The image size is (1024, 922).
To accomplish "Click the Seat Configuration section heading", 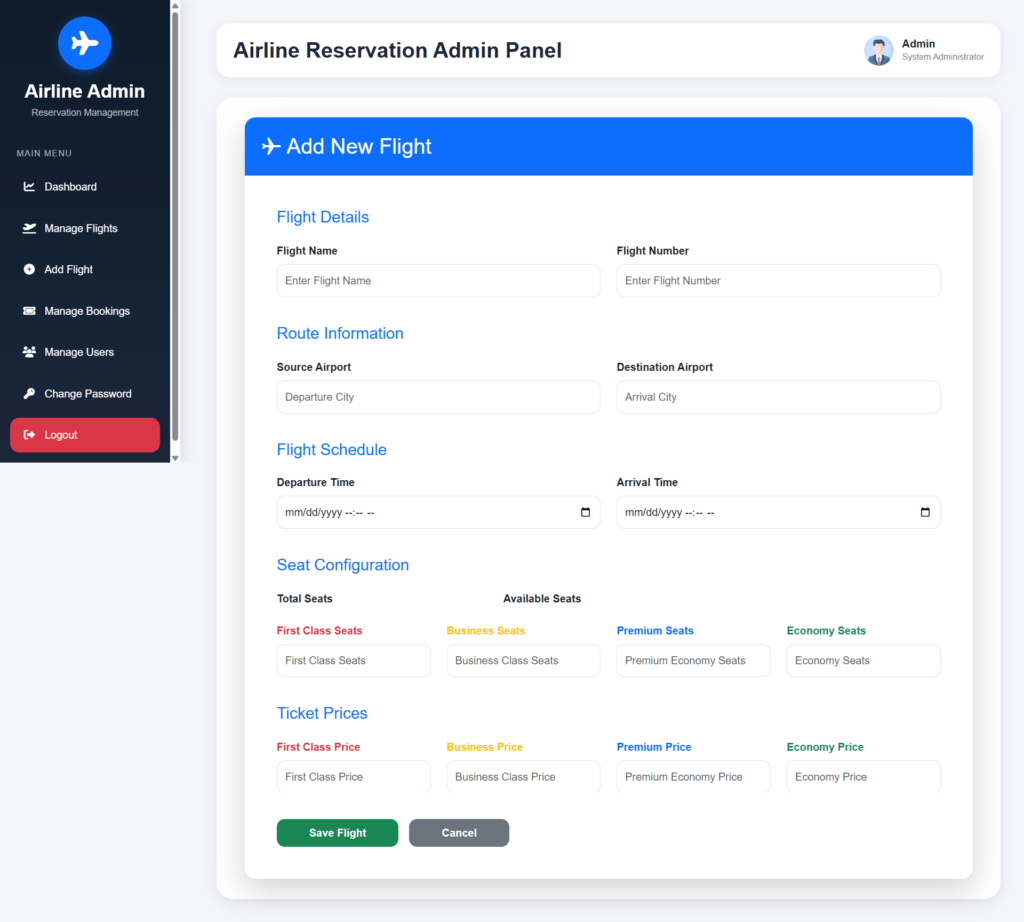I will (343, 565).
